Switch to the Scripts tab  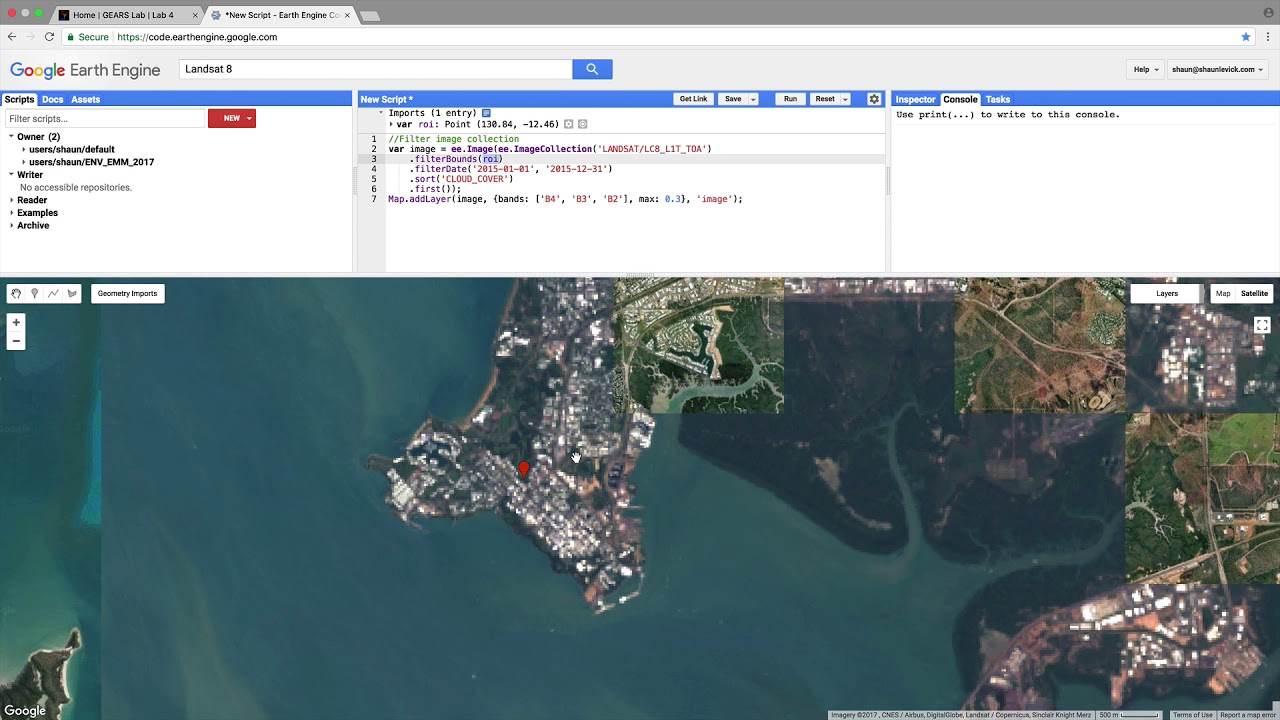pos(19,99)
